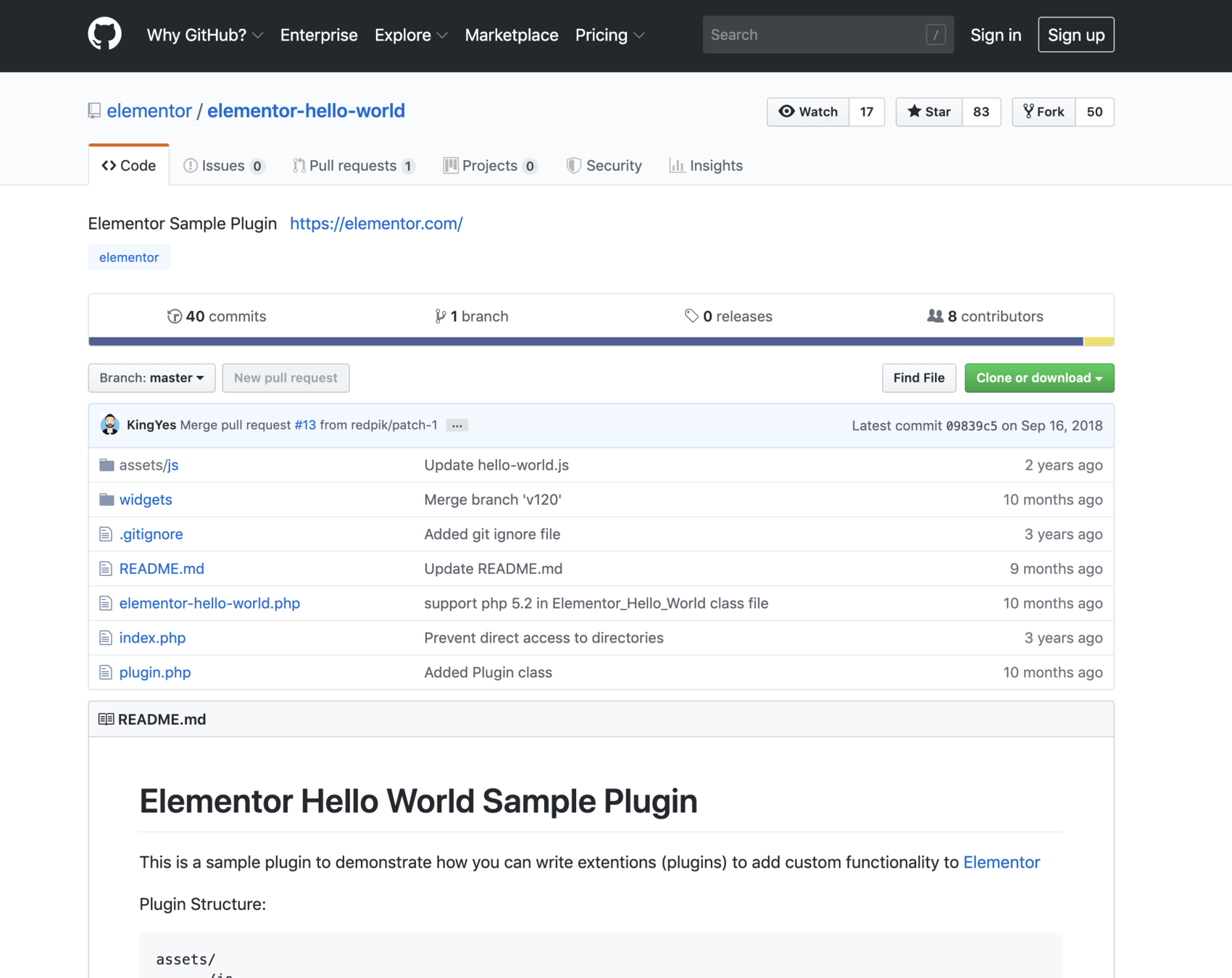View the 1 branch list

point(472,317)
